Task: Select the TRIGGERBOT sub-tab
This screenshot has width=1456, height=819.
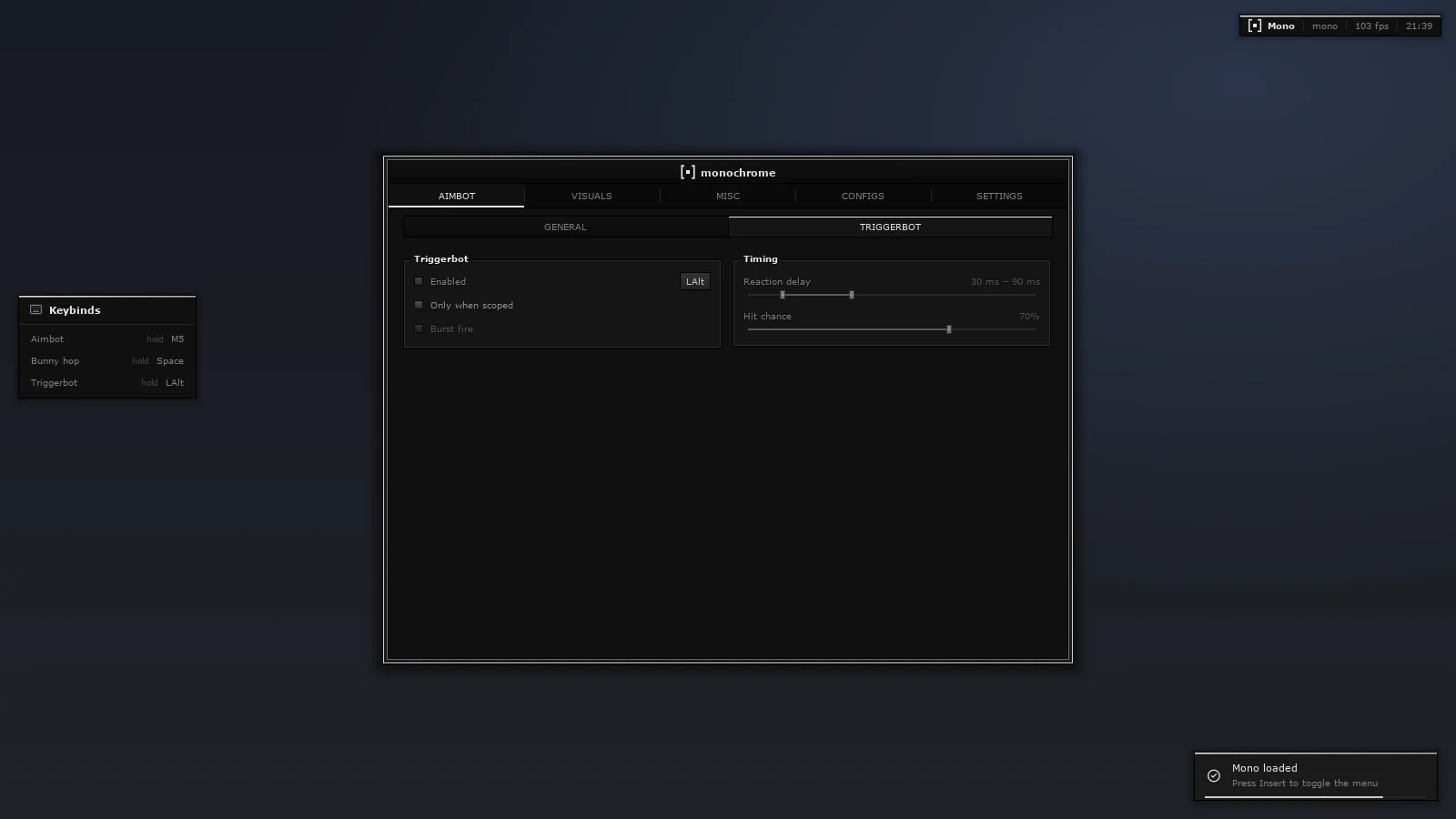Action: pos(890,227)
